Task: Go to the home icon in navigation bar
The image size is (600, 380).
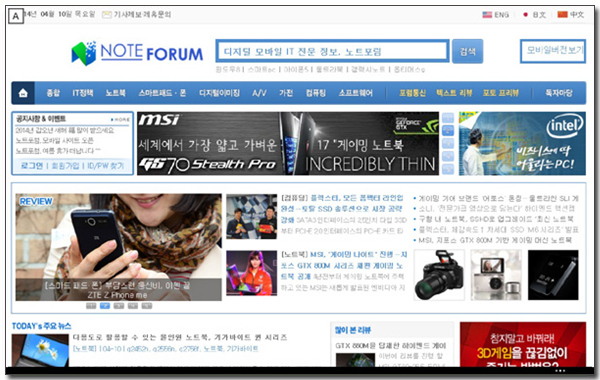Action: (x=23, y=93)
